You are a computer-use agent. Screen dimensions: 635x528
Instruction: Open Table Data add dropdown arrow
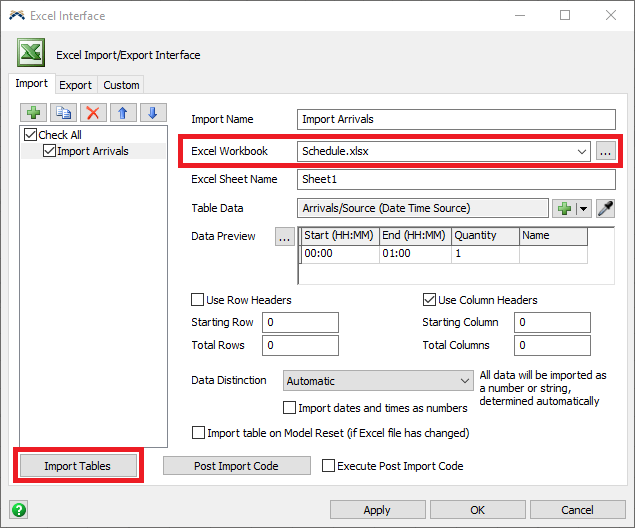[x=583, y=208]
